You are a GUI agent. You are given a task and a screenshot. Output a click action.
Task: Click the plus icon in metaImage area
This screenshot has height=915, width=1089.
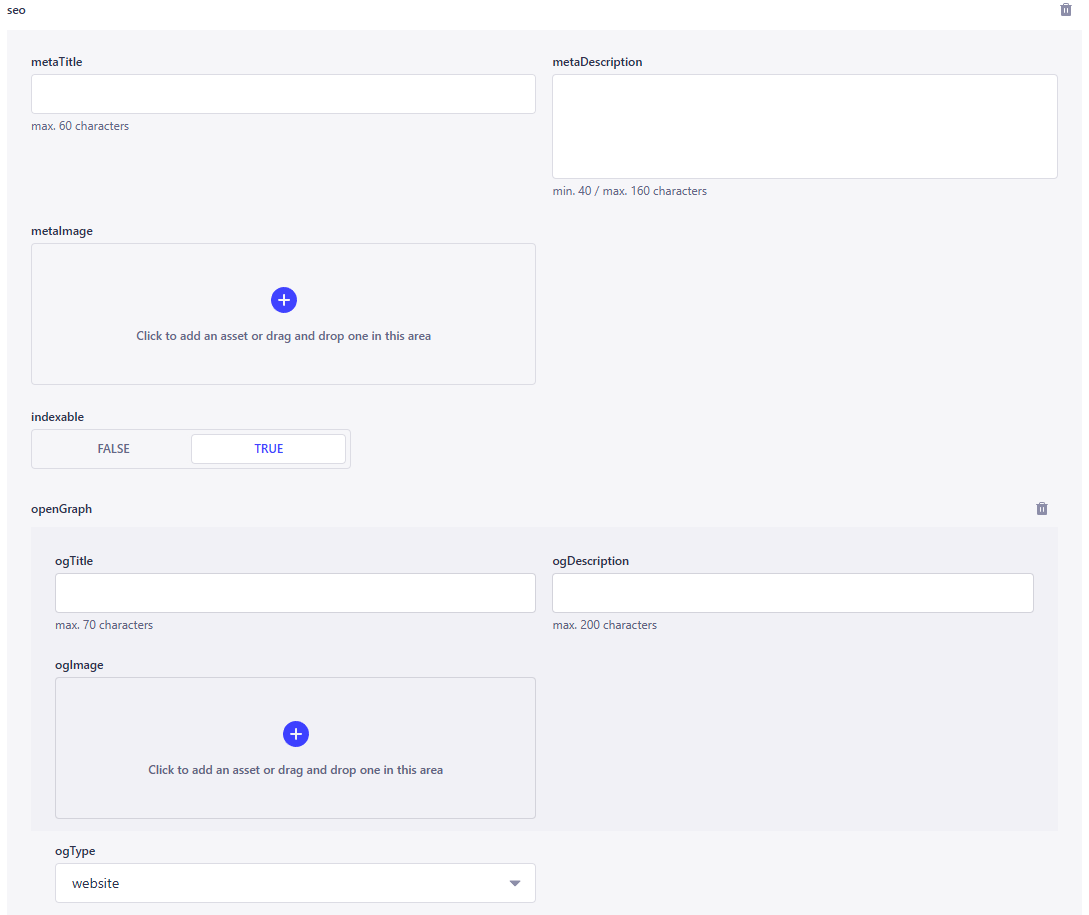click(x=284, y=300)
